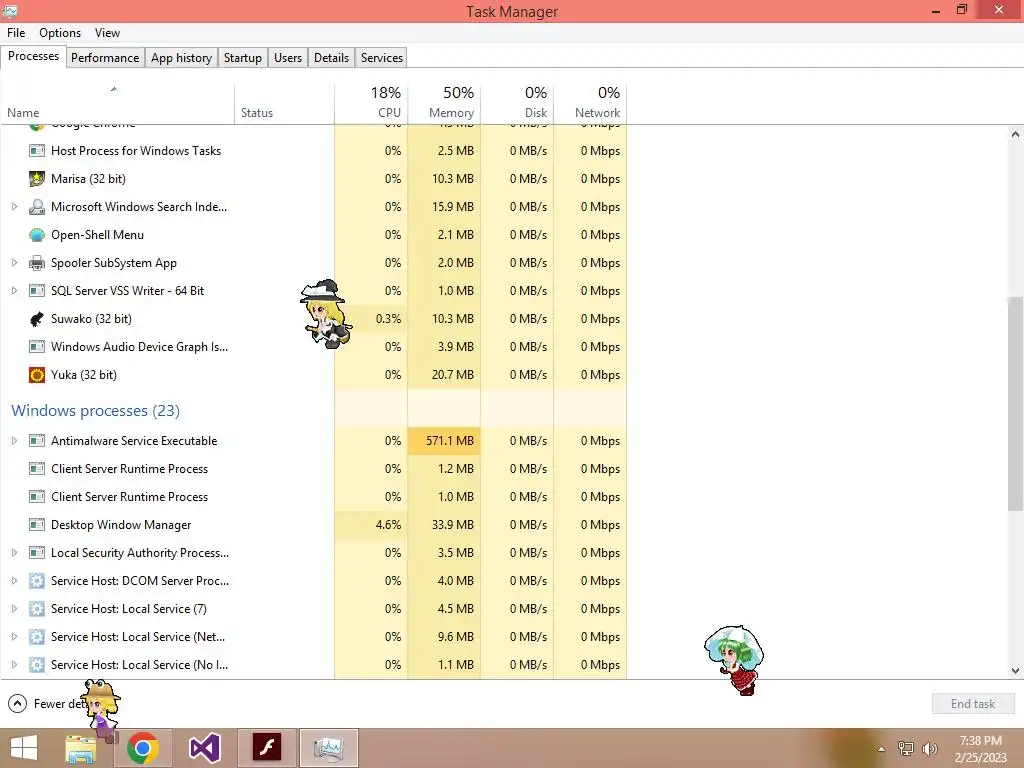
Task: Select the 4.6% CPU cell
Action: pyautogui.click(x=371, y=524)
